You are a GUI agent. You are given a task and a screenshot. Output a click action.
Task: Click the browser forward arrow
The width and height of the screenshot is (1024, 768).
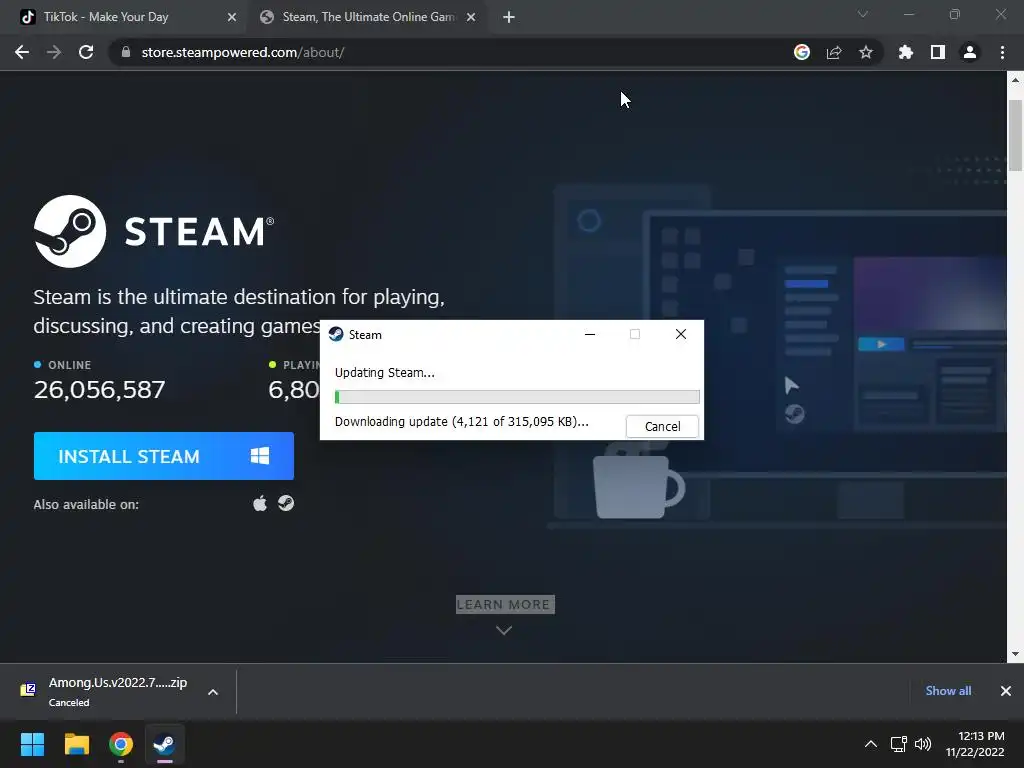coord(54,52)
